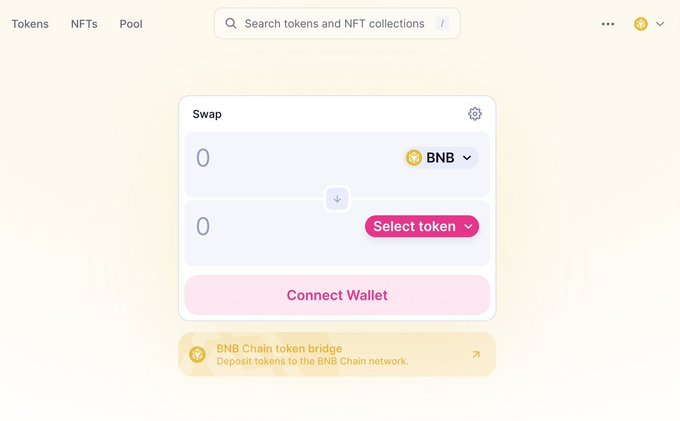The height and width of the screenshot is (421, 680).
Task: Go to the Tokens tab
Action: coord(30,24)
